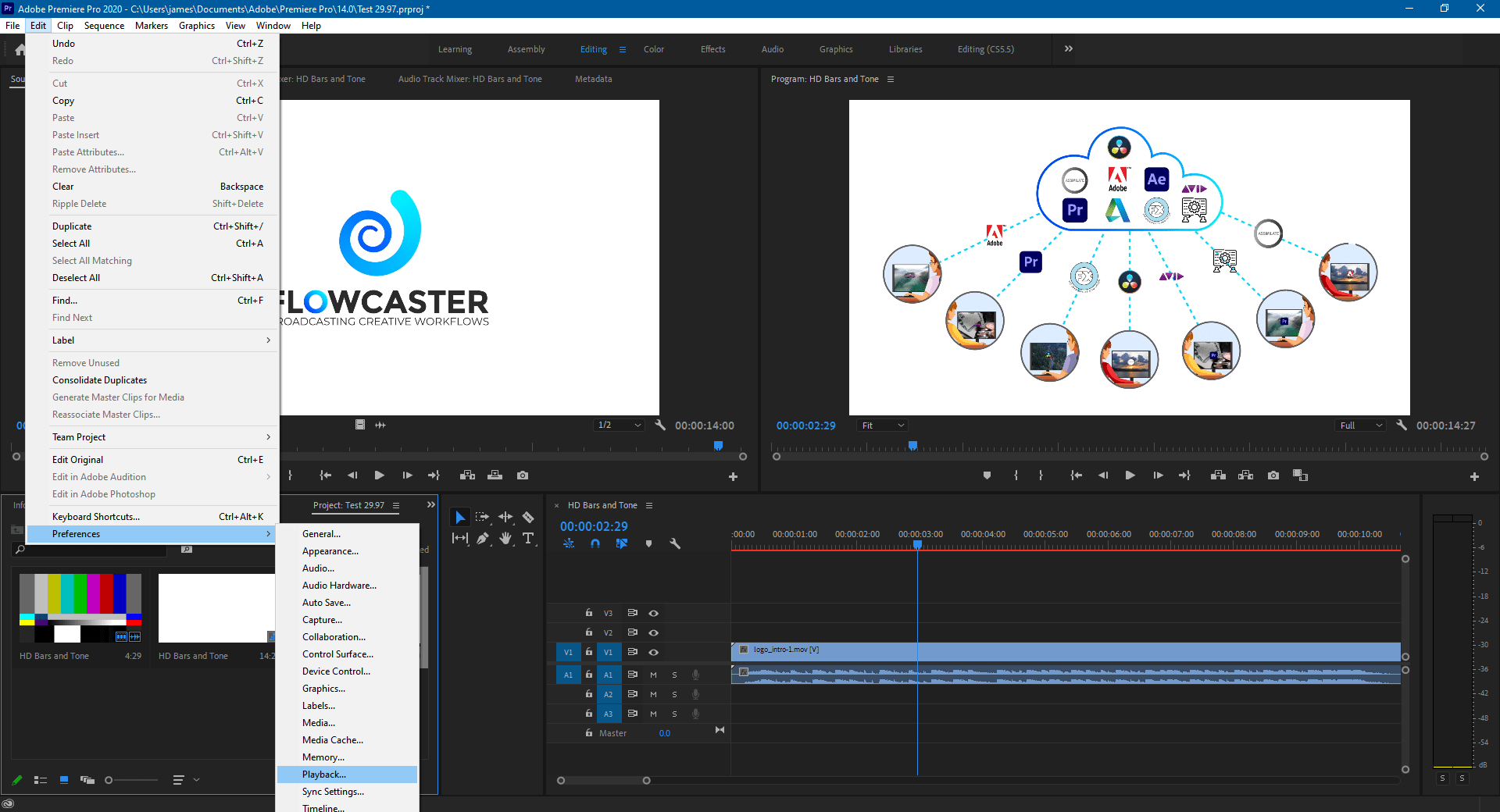The height and width of the screenshot is (812, 1500).
Task: Toggle V3 track output eye
Action: pos(654,613)
